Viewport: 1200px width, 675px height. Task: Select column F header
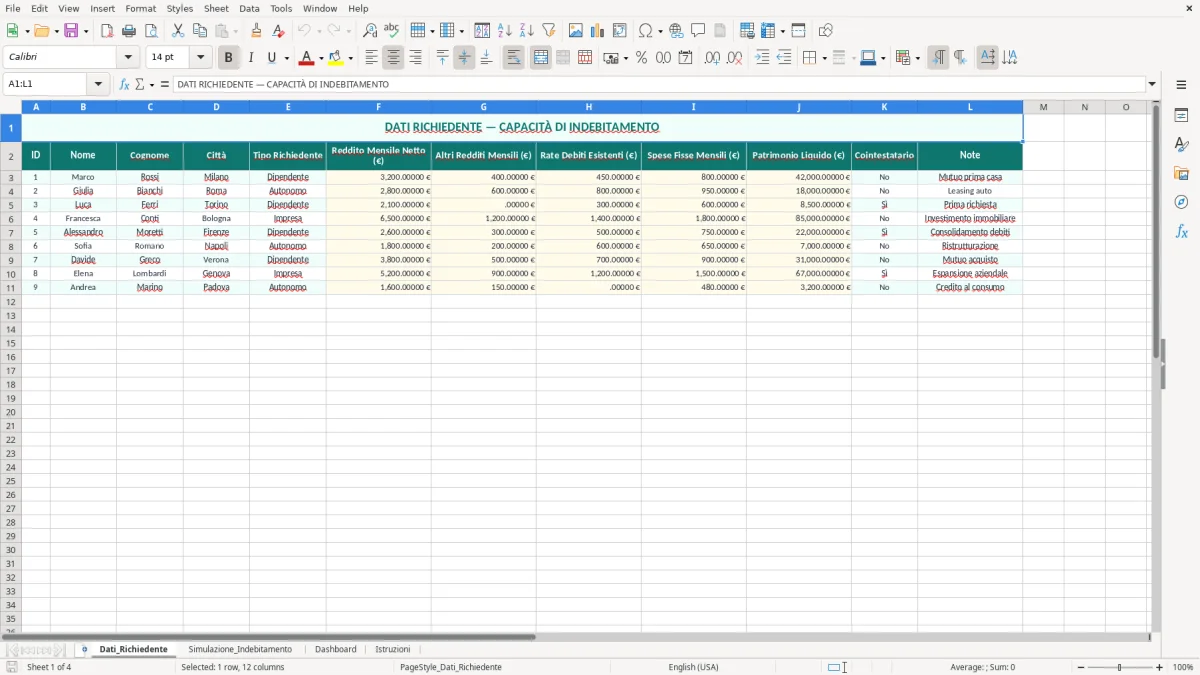378,107
